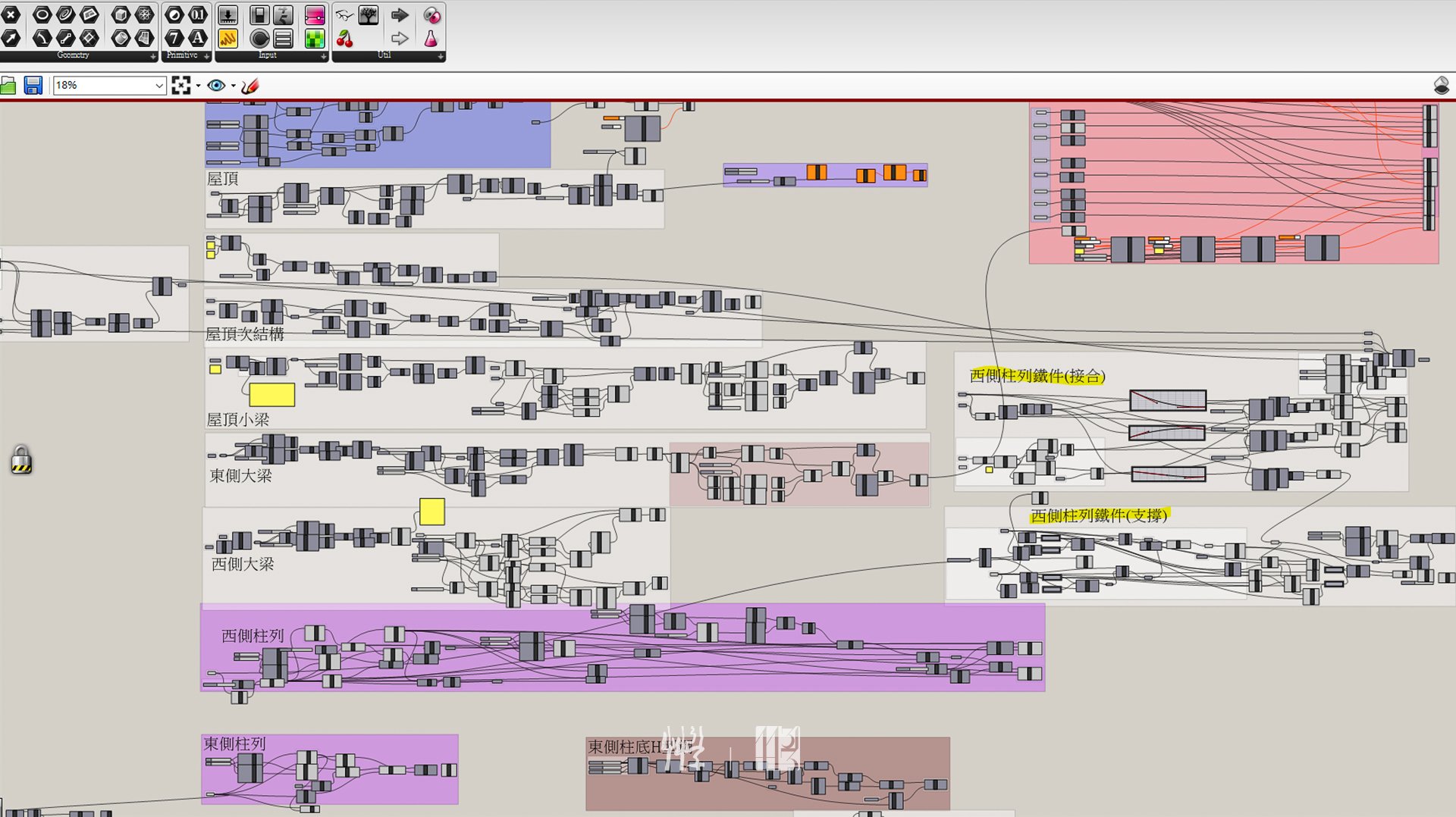Pick the Gradient input component icon
Viewport: 1456px width, 817px height.
315,15
